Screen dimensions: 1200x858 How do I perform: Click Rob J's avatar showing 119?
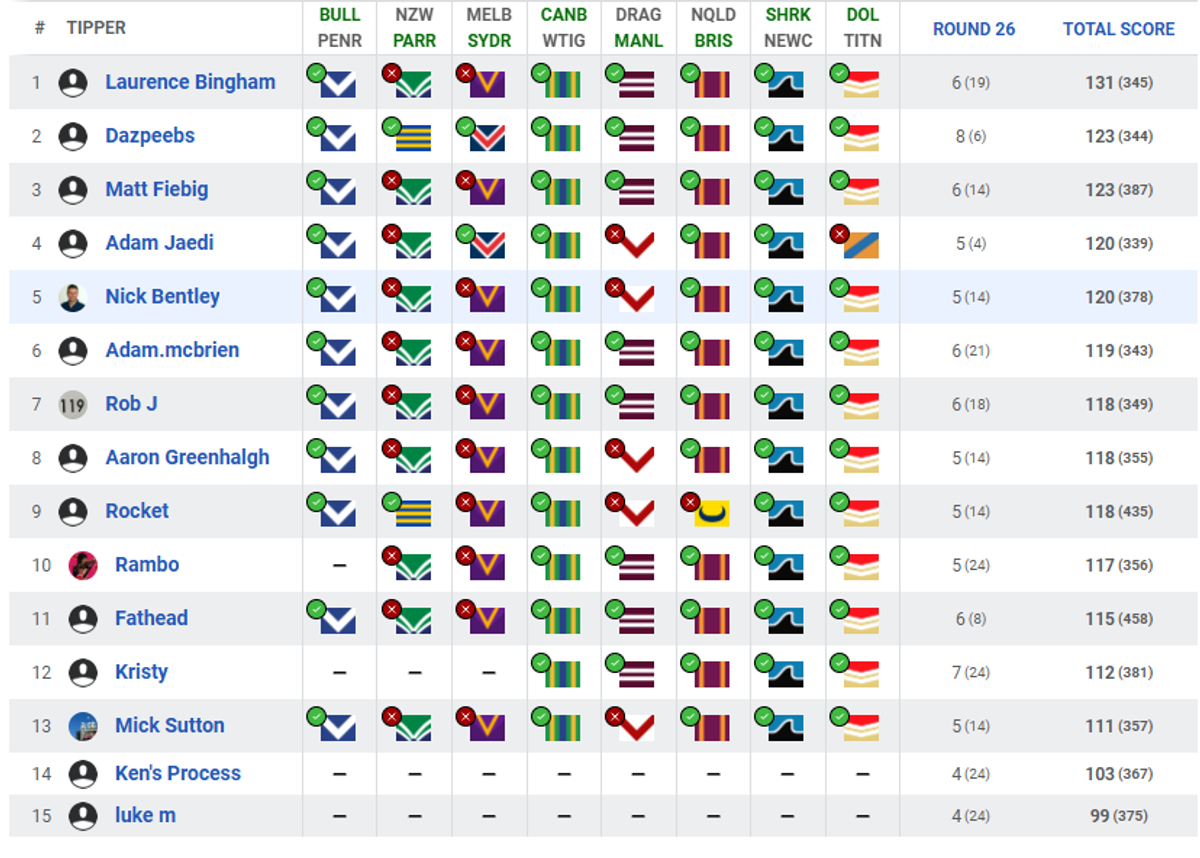[x=73, y=404]
